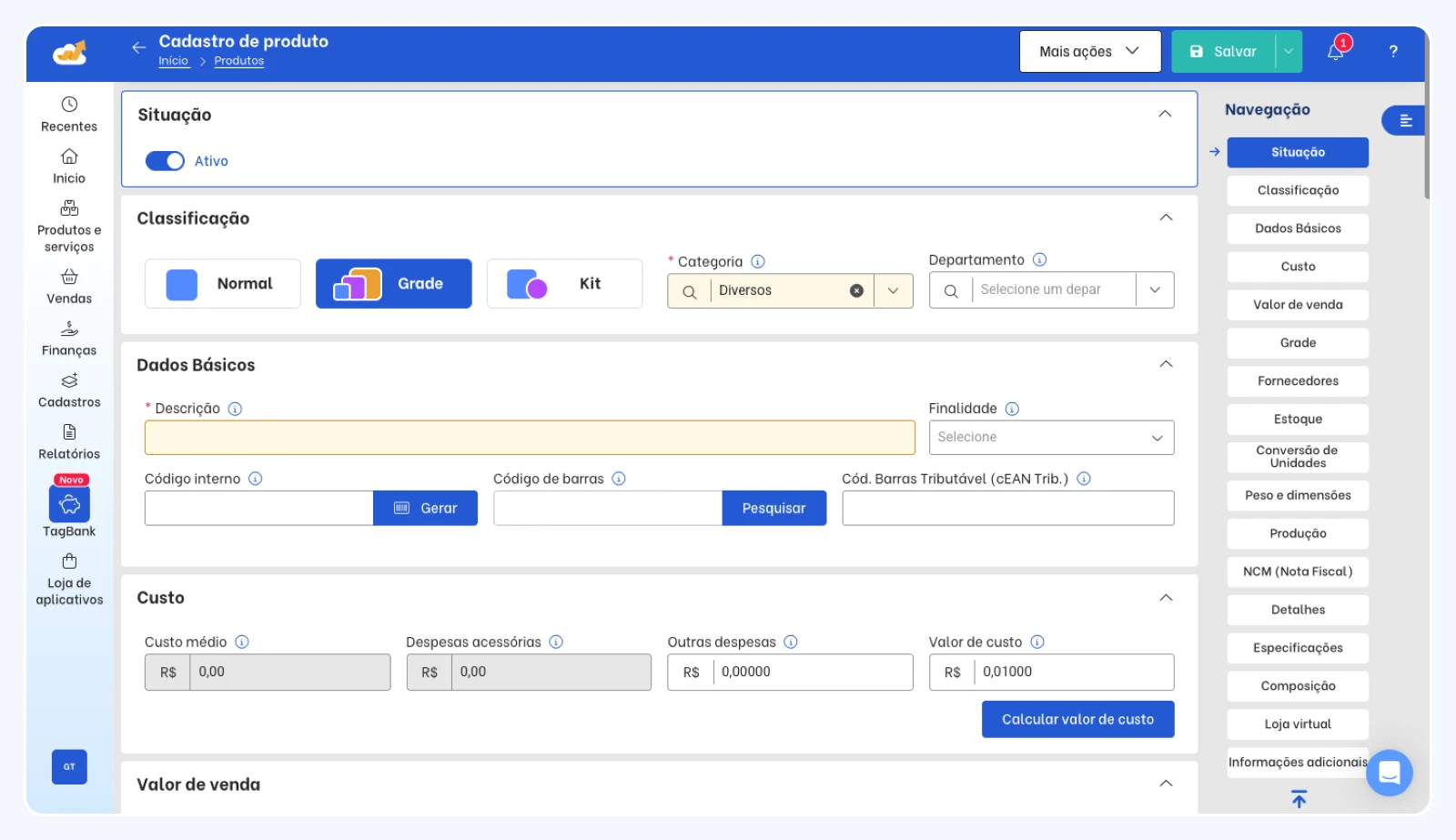Jump to Classificação in navigation
The height and width of the screenshot is (840, 1456).
[x=1298, y=190]
